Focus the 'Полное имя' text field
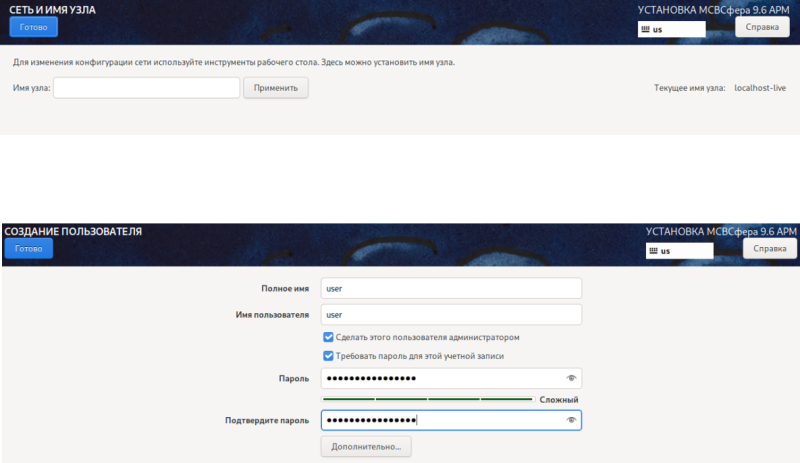The width and height of the screenshot is (800, 463). [x=451, y=288]
